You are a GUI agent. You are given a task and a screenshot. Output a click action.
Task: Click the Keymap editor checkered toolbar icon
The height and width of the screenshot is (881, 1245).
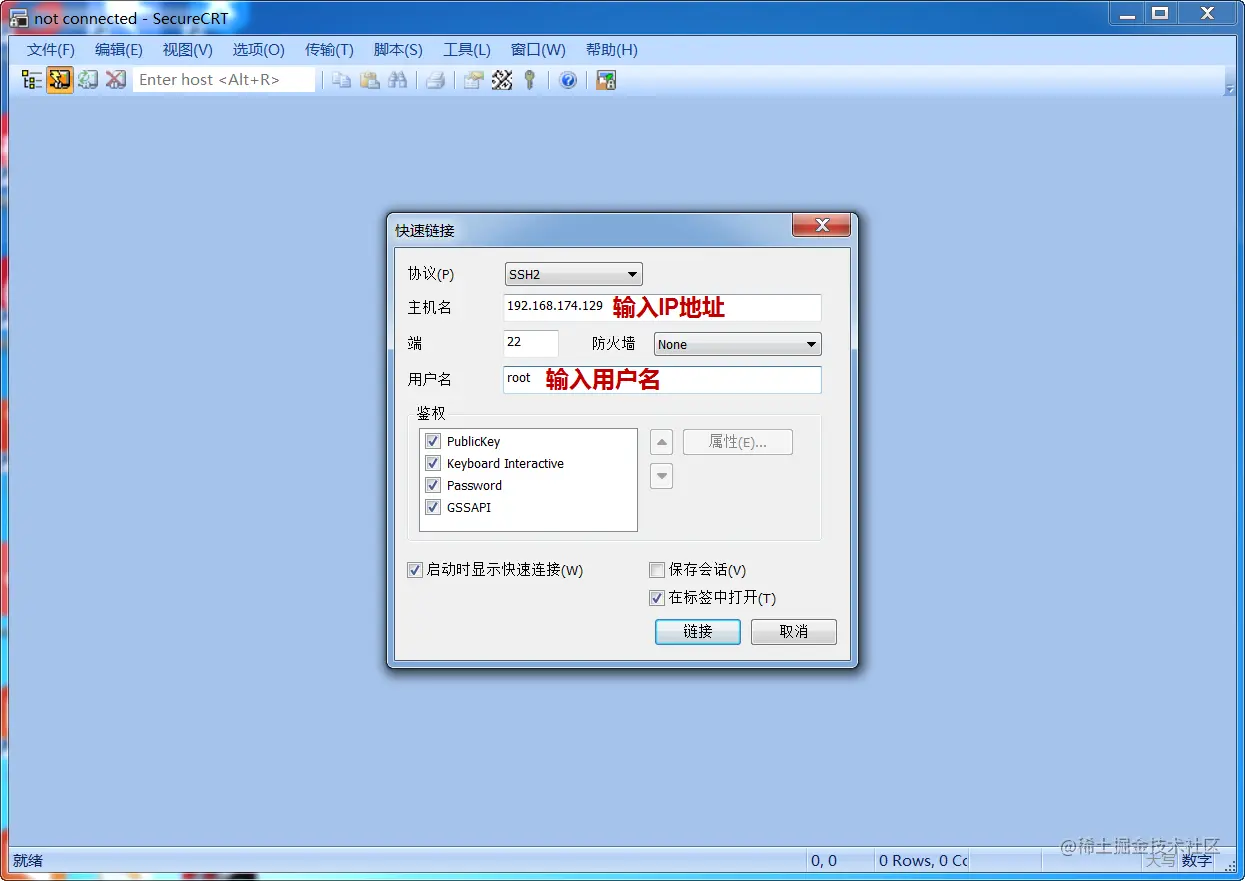pyautogui.click(x=502, y=80)
